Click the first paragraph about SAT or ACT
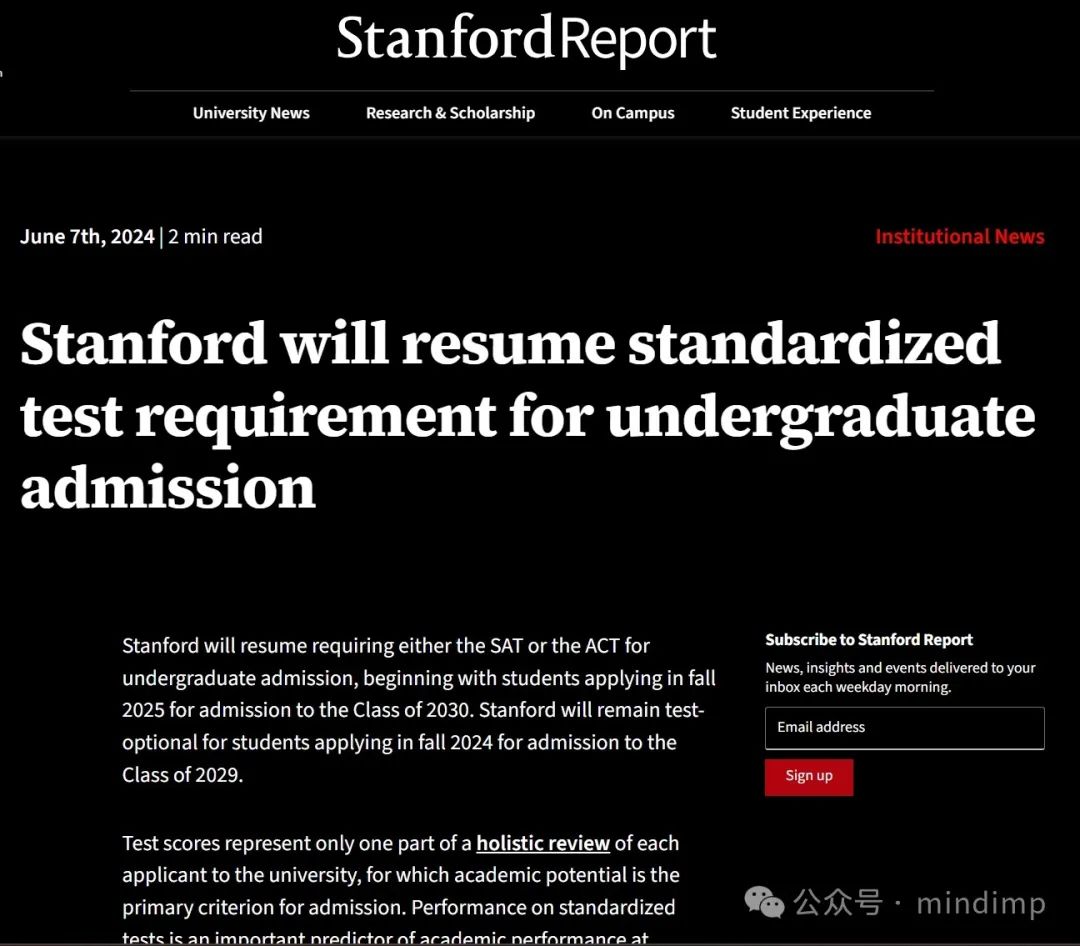Screen dimensions: 1080x946 419,710
